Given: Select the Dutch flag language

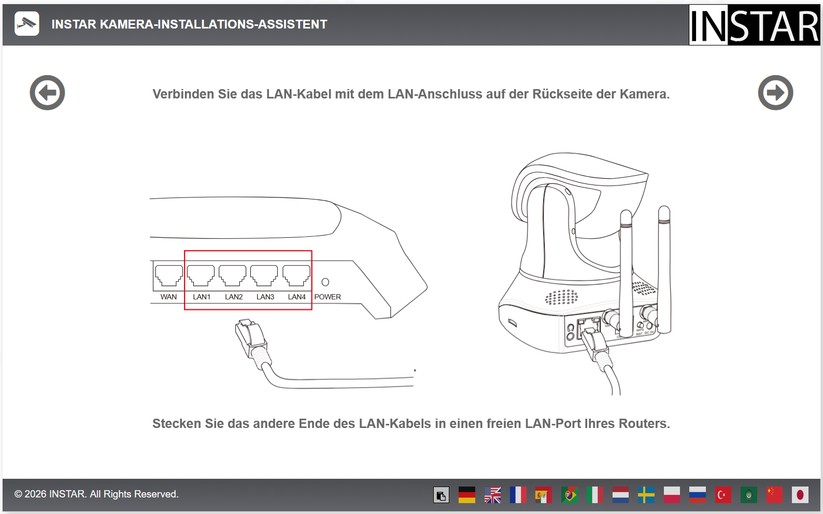Looking at the screenshot, I should (x=620, y=495).
